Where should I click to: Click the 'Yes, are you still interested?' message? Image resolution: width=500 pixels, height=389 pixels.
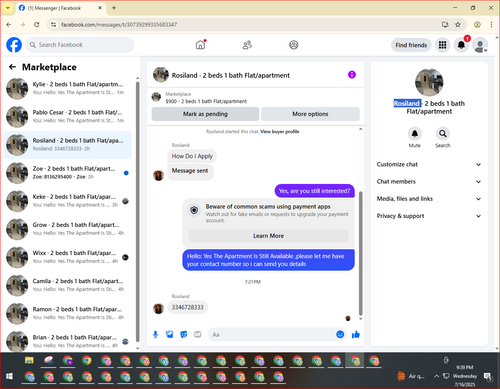pyautogui.click(x=314, y=191)
